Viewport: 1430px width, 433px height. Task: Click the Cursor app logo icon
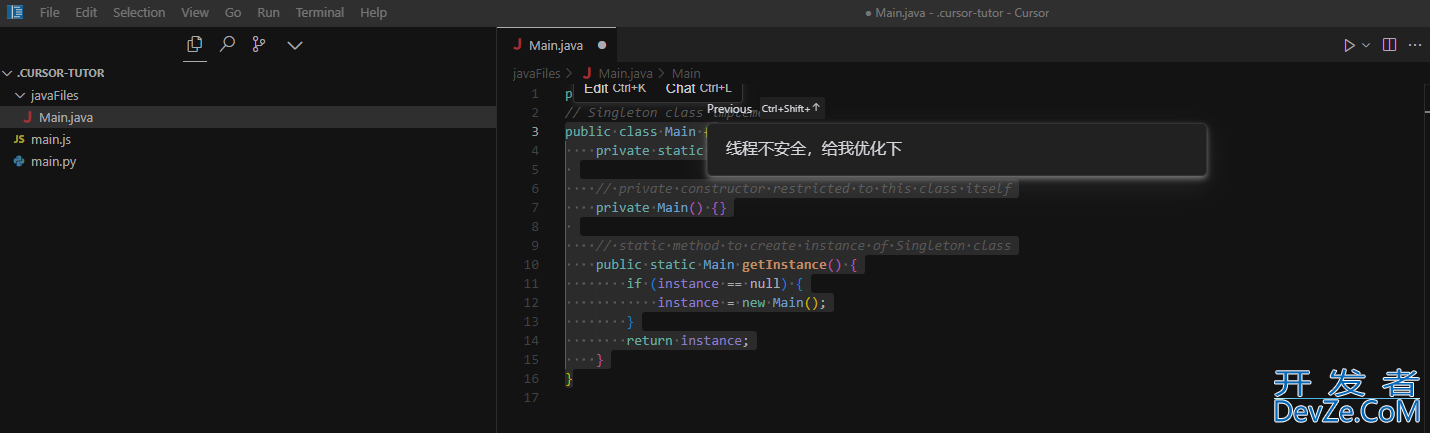coord(16,12)
